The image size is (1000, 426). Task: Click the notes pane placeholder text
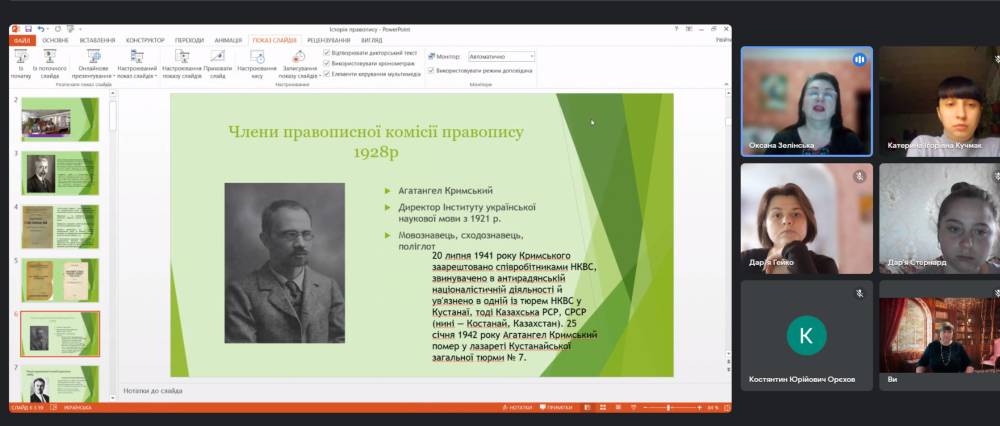click(153, 390)
